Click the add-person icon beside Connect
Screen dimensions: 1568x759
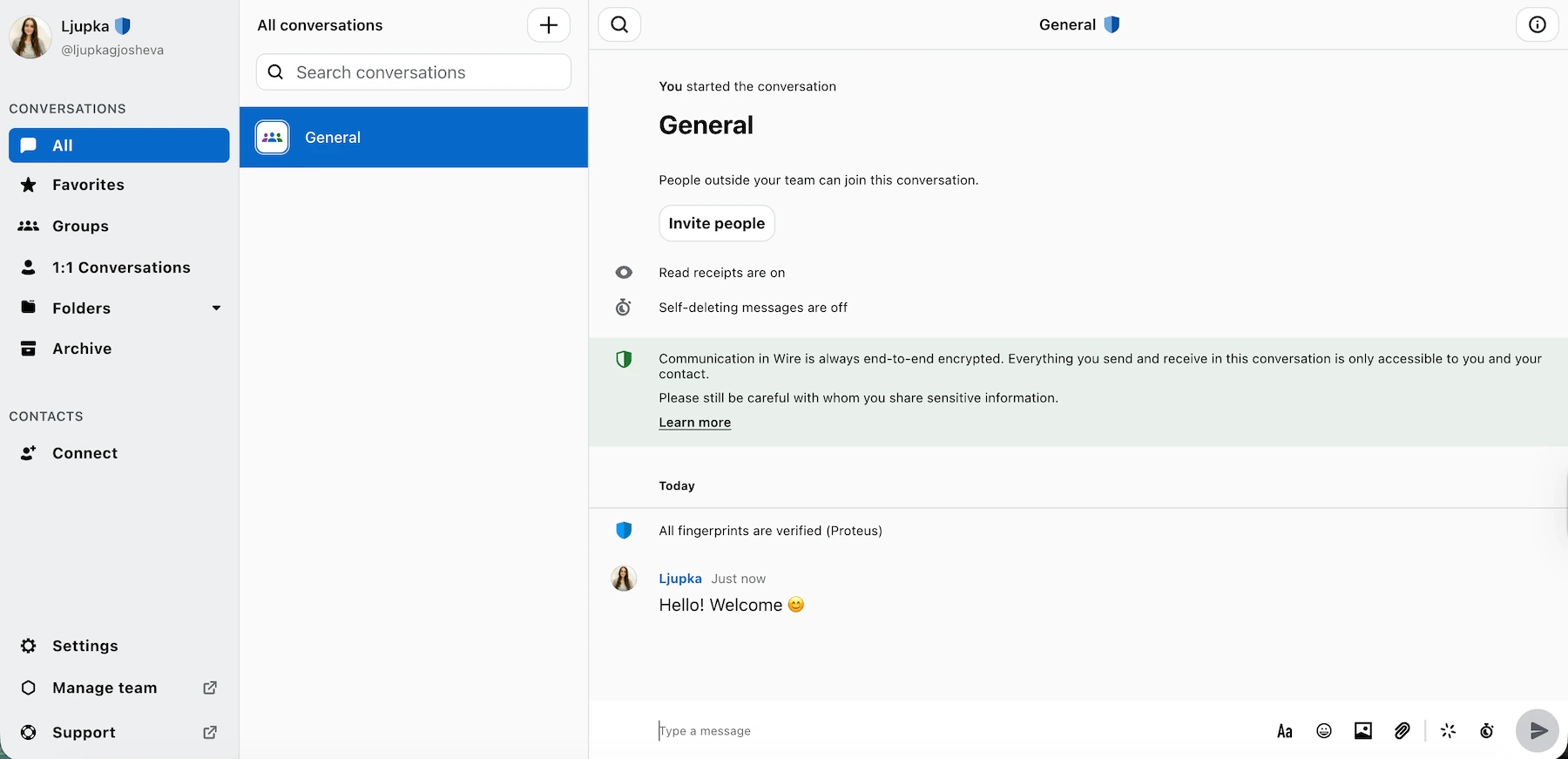(x=29, y=453)
